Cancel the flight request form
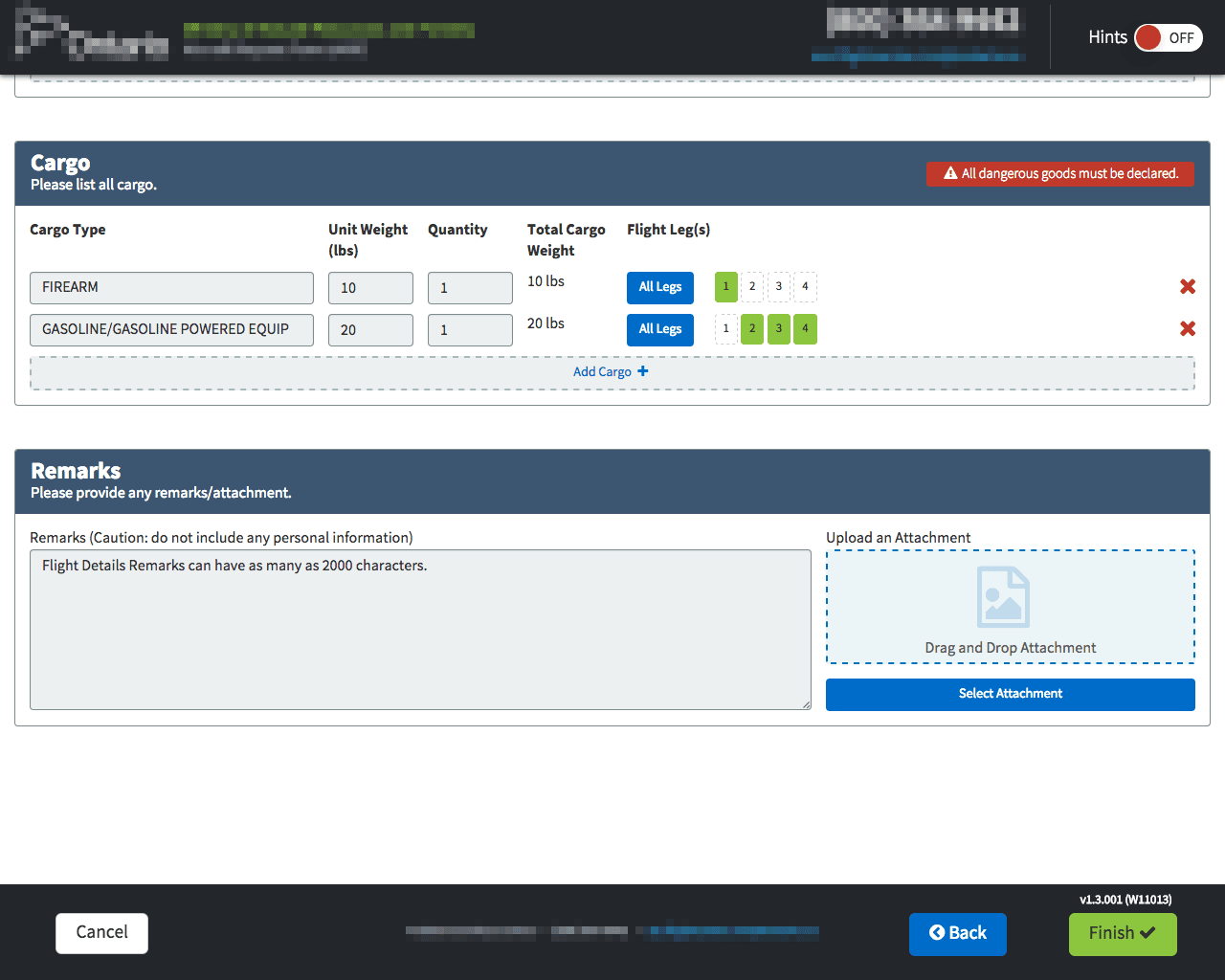The height and width of the screenshot is (980, 1225). (101, 933)
